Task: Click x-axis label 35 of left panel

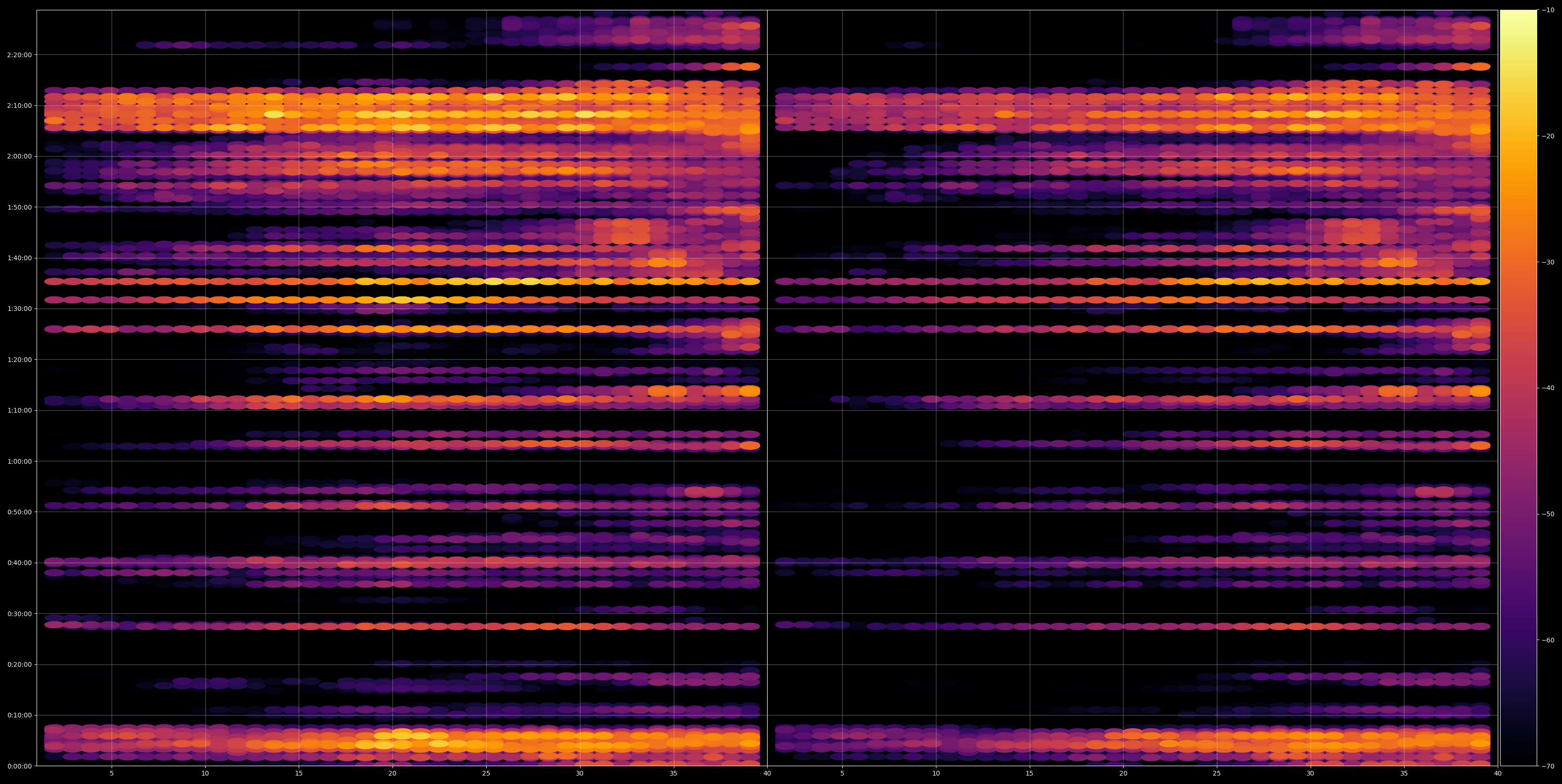Action: tap(674, 774)
